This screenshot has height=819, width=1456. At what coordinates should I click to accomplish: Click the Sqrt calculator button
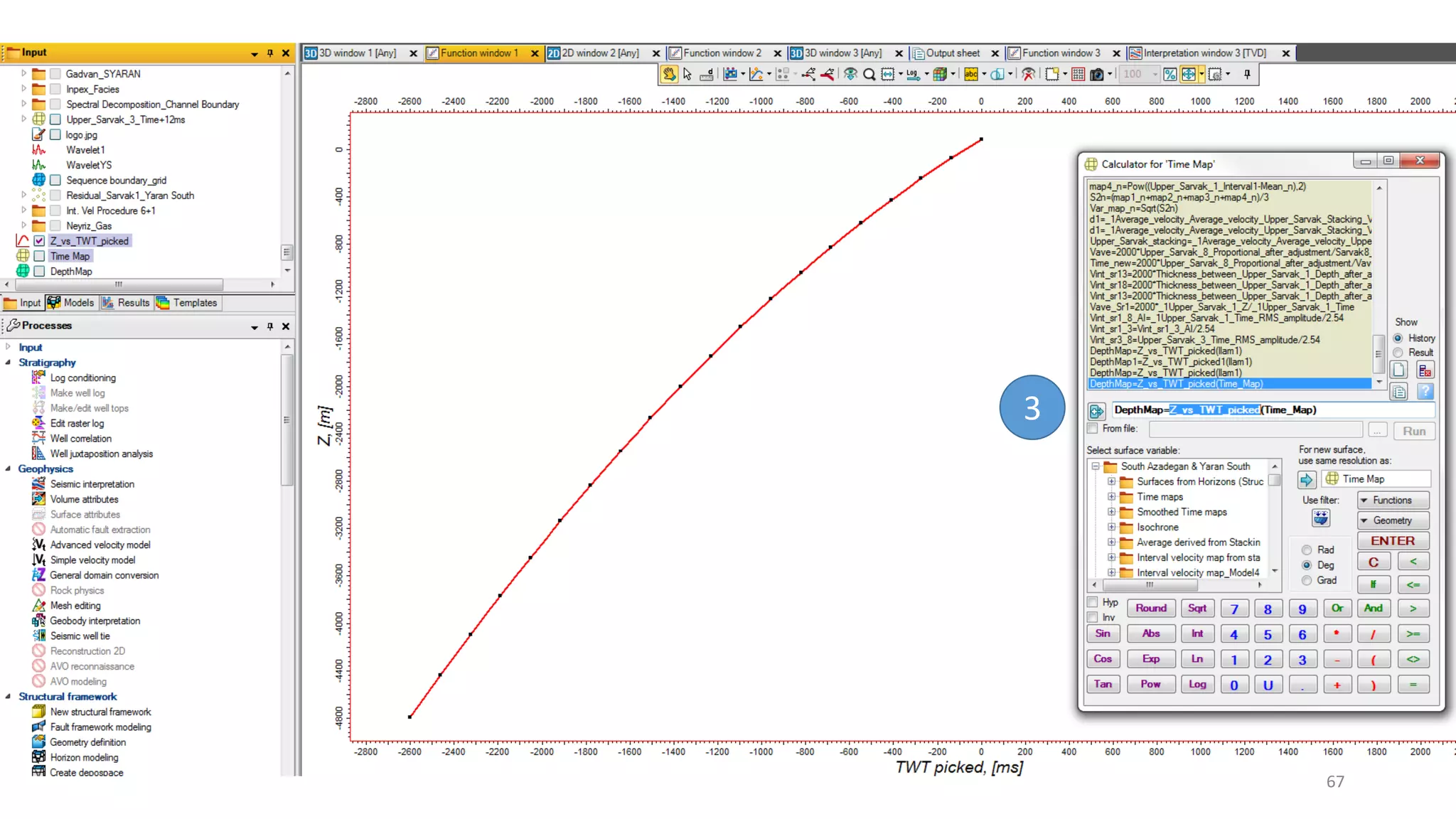1197,609
